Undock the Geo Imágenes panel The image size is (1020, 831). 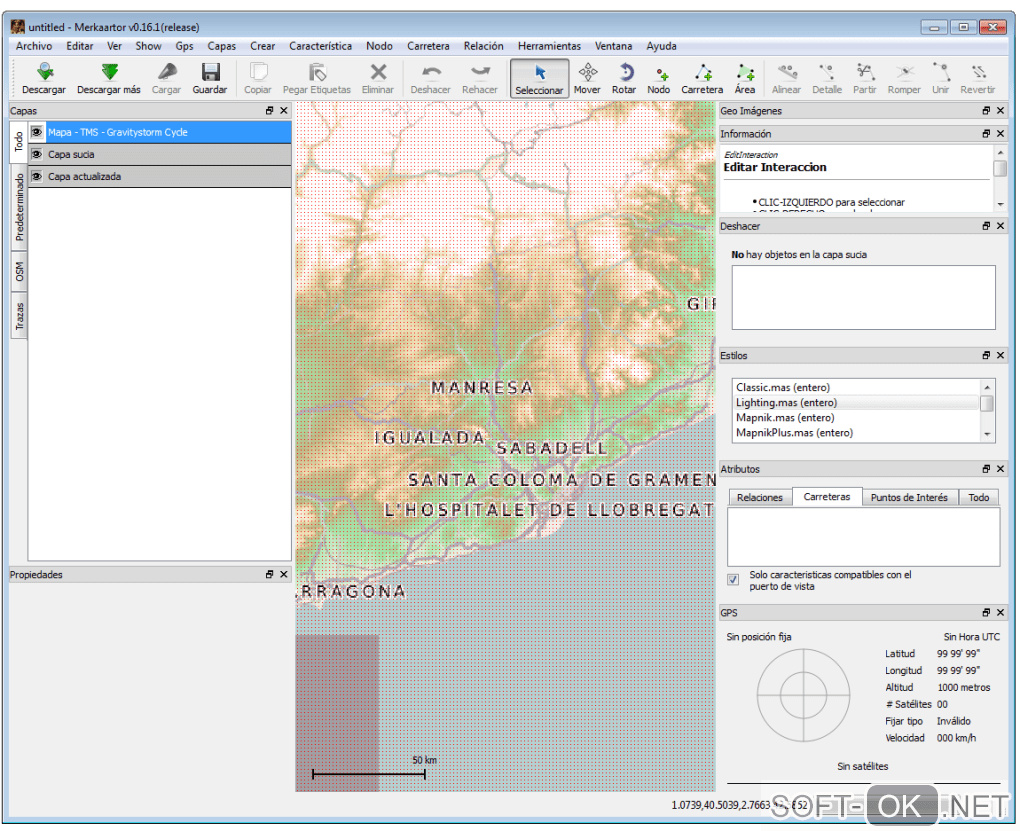click(986, 111)
